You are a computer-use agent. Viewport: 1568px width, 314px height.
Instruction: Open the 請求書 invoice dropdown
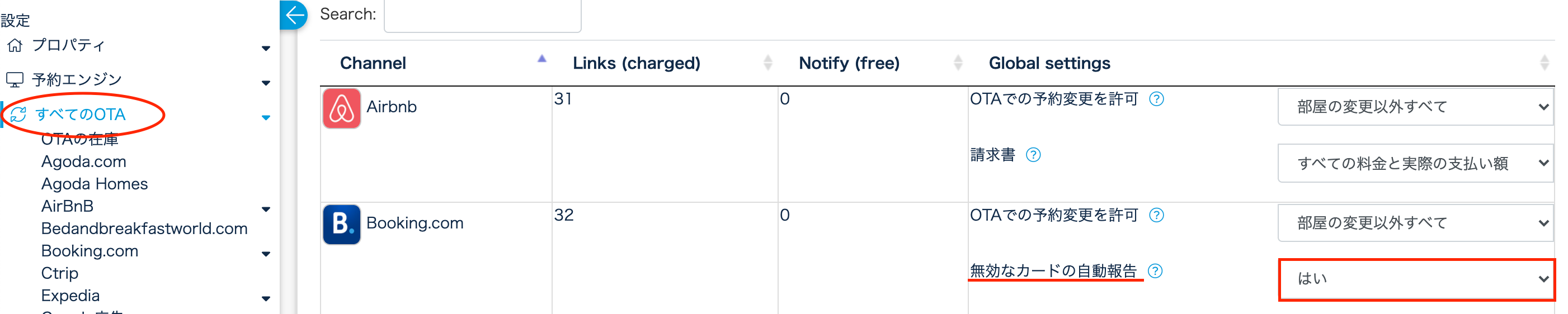(x=1416, y=163)
